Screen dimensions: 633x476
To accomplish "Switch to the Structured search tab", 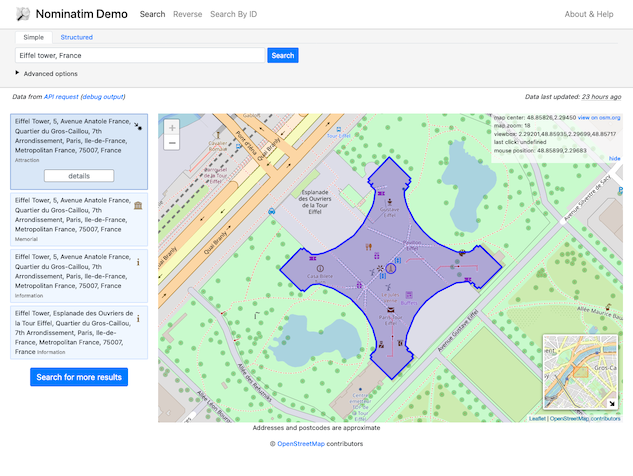I will click(x=77, y=37).
